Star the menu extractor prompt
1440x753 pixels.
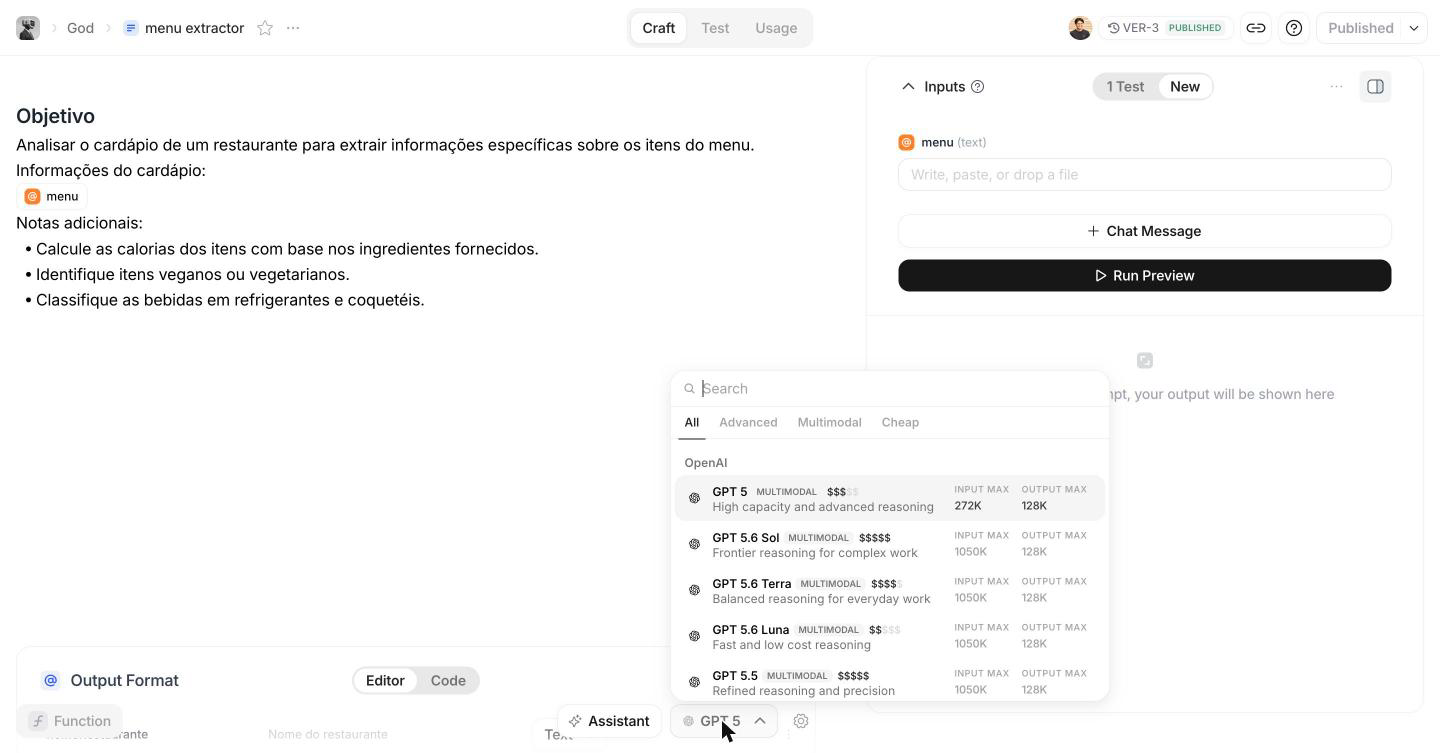(265, 28)
